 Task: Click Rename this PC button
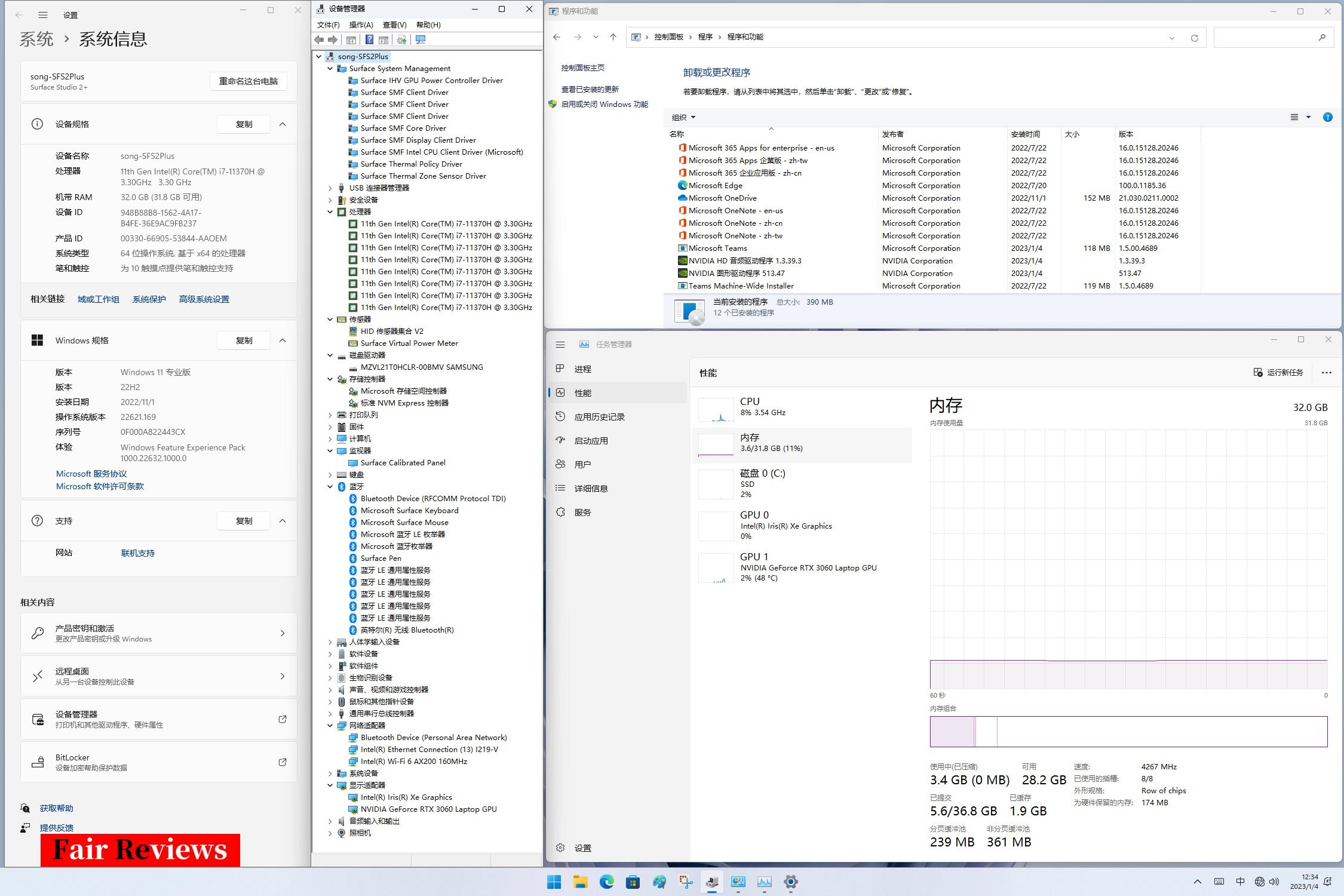click(248, 81)
